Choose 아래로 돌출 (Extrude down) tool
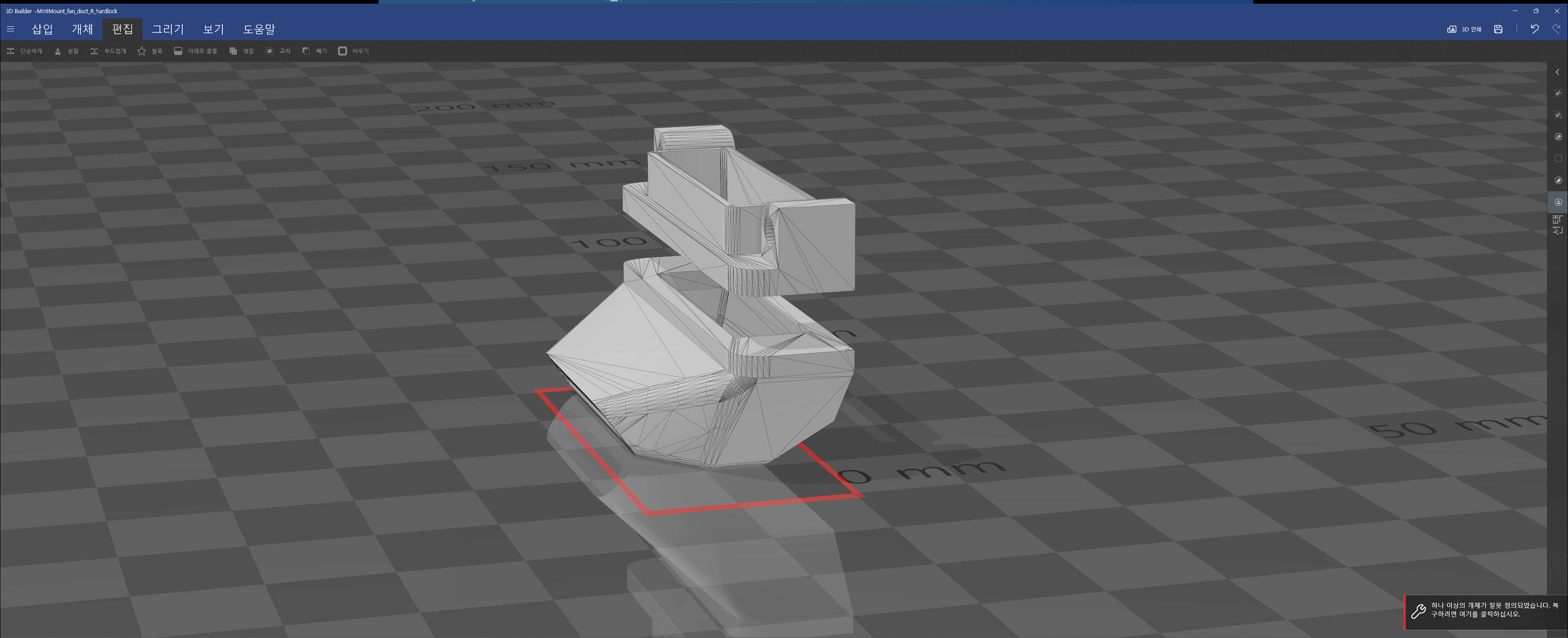Screen dimensions: 1568x638 [195, 51]
